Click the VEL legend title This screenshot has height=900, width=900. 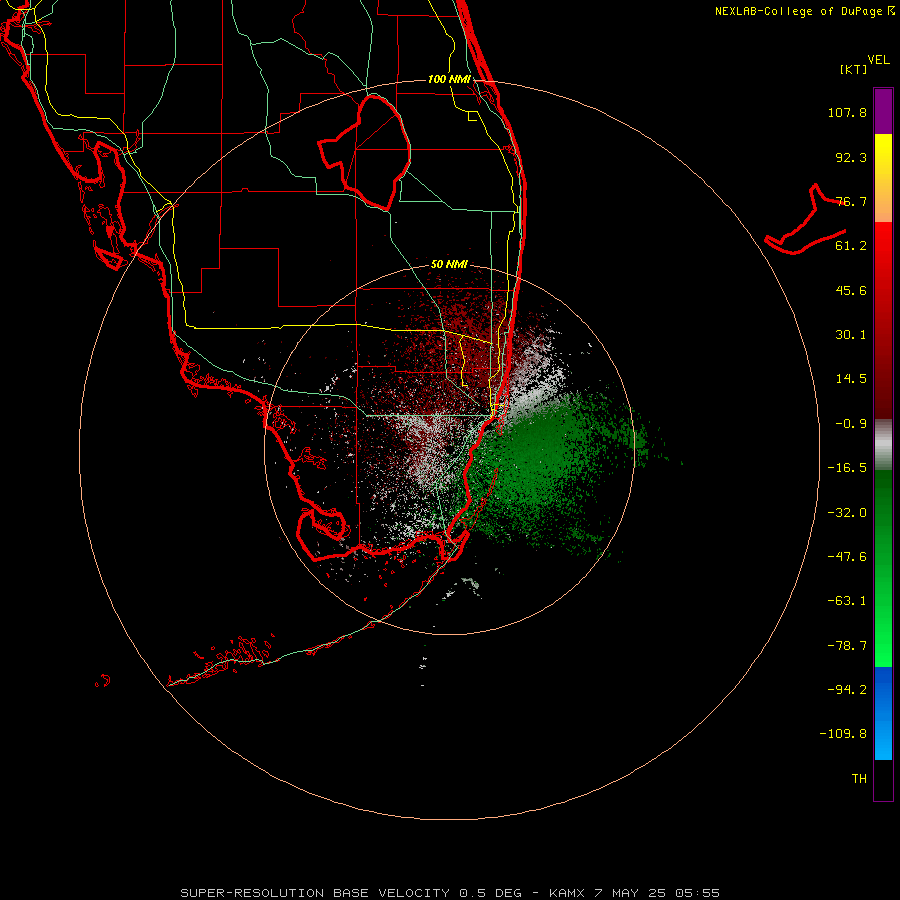(x=878, y=60)
